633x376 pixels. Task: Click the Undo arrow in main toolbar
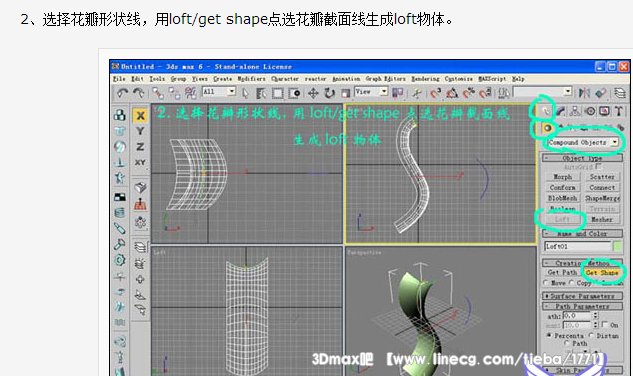[122, 93]
